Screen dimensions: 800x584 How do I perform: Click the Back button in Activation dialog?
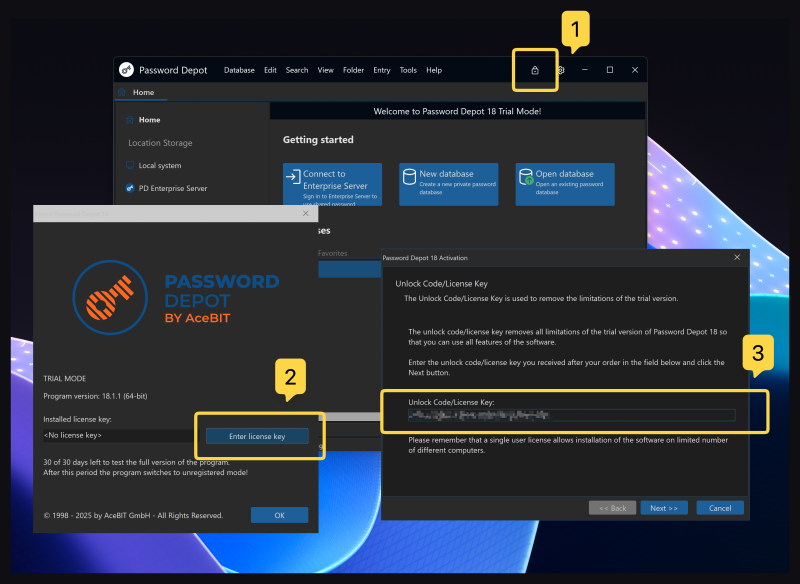(x=612, y=508)
